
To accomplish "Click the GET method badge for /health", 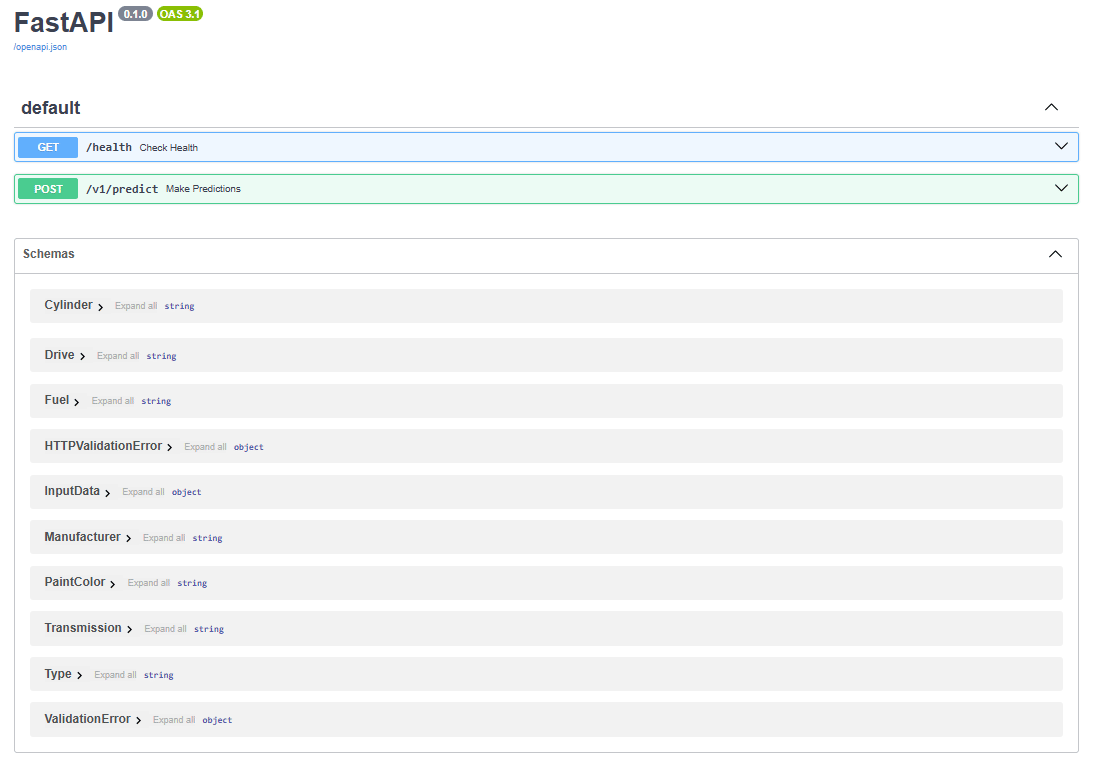I will (48, 147).
